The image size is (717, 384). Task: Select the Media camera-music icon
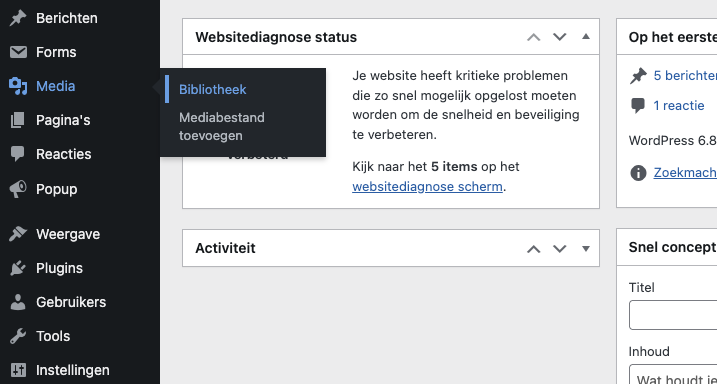coord(18,86)
